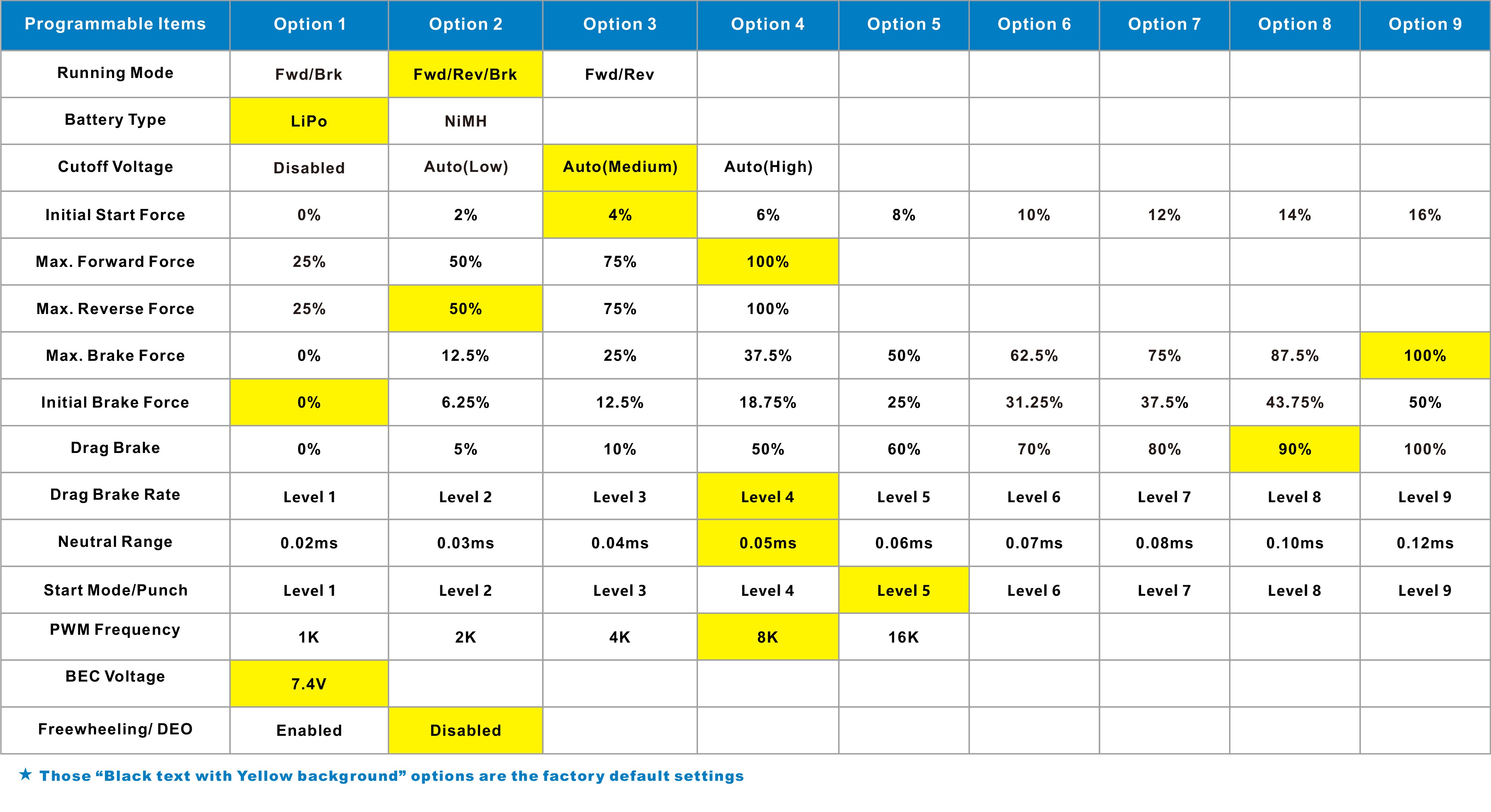Click the yellow LiPo battery cell
Image resolution: width=1491 pixels, height=812 pixels.
click(x=309, y=121)
